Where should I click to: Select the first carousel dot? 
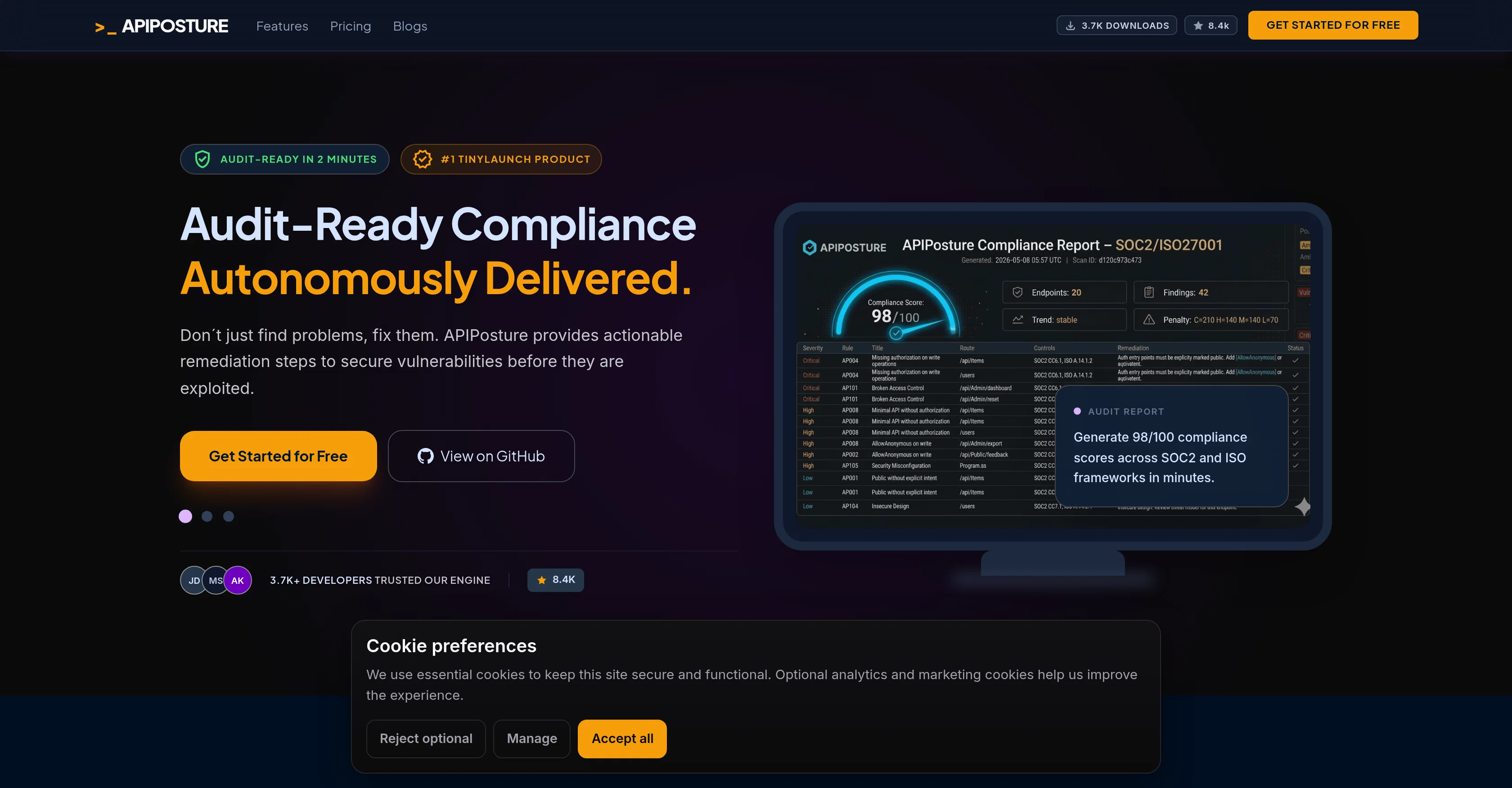(x=185, y=516)
